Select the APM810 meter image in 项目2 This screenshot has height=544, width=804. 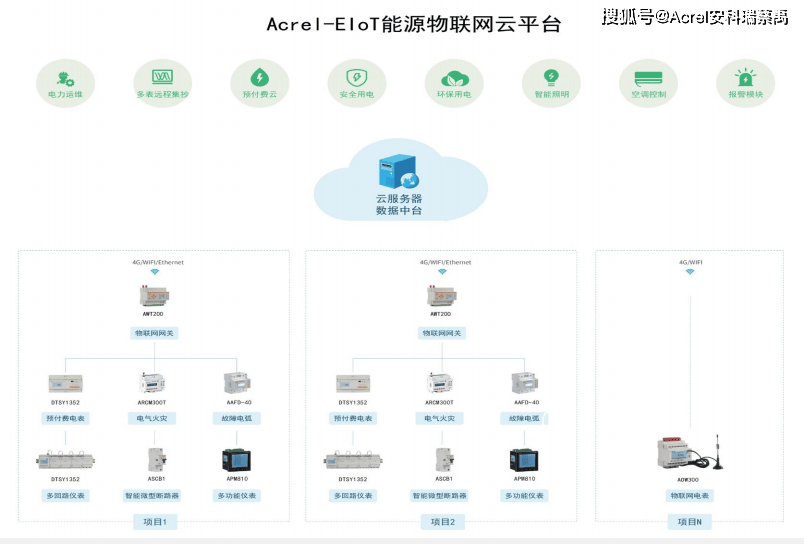pos(524,460)
